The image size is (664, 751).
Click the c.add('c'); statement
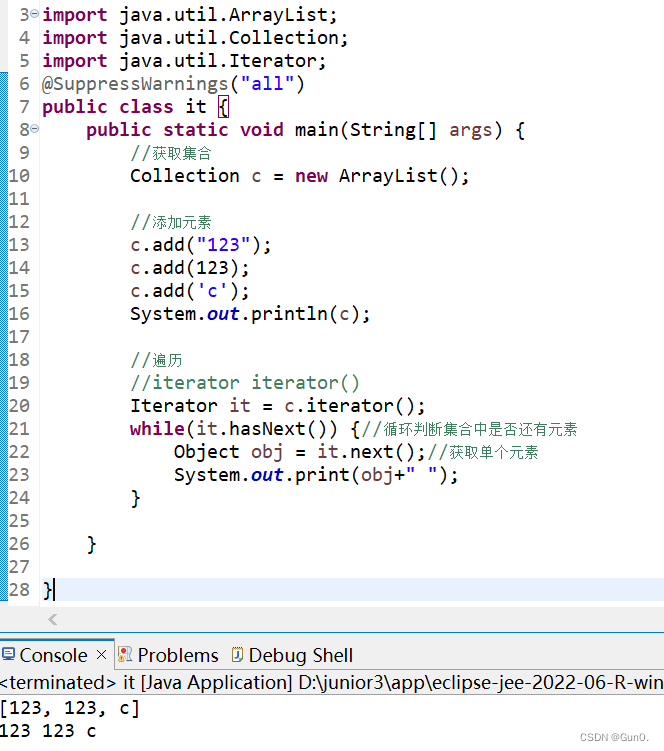pos(190,291)
